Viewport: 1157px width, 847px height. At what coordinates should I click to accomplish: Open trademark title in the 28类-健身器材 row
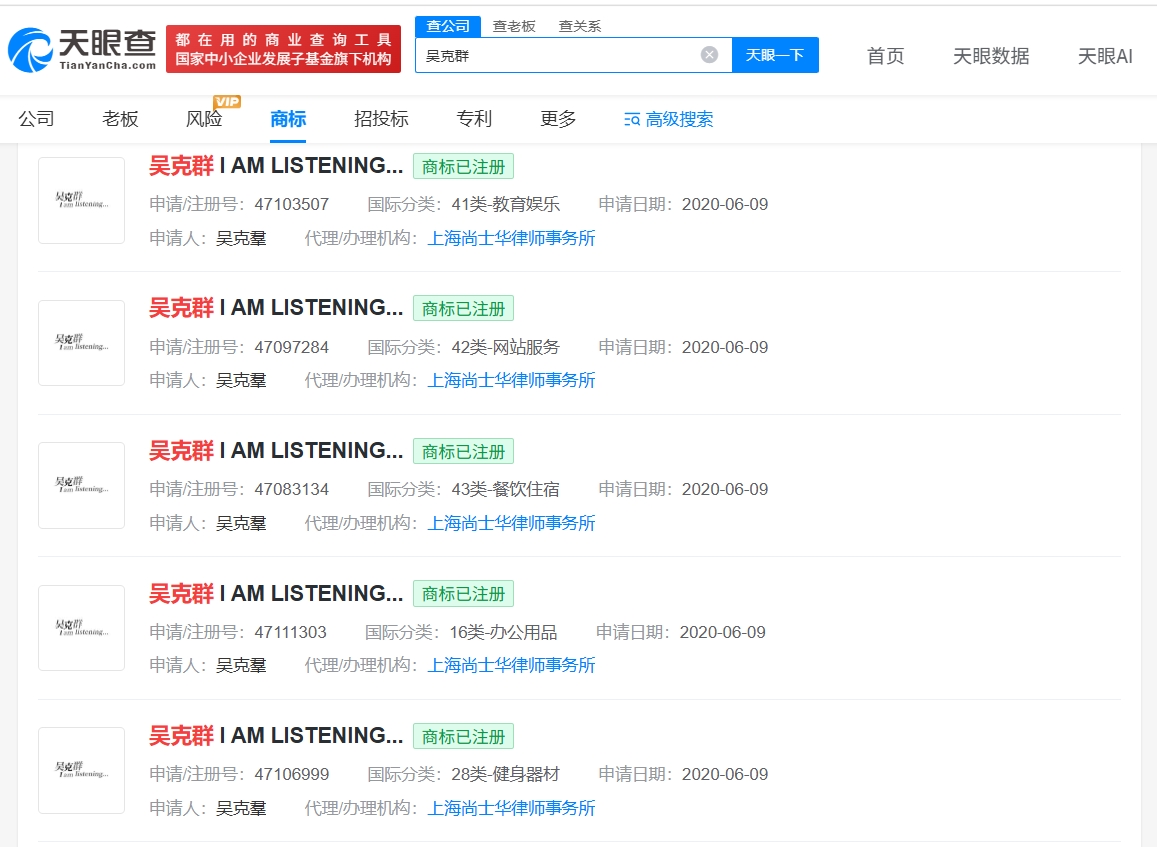[x=276, y=736]
